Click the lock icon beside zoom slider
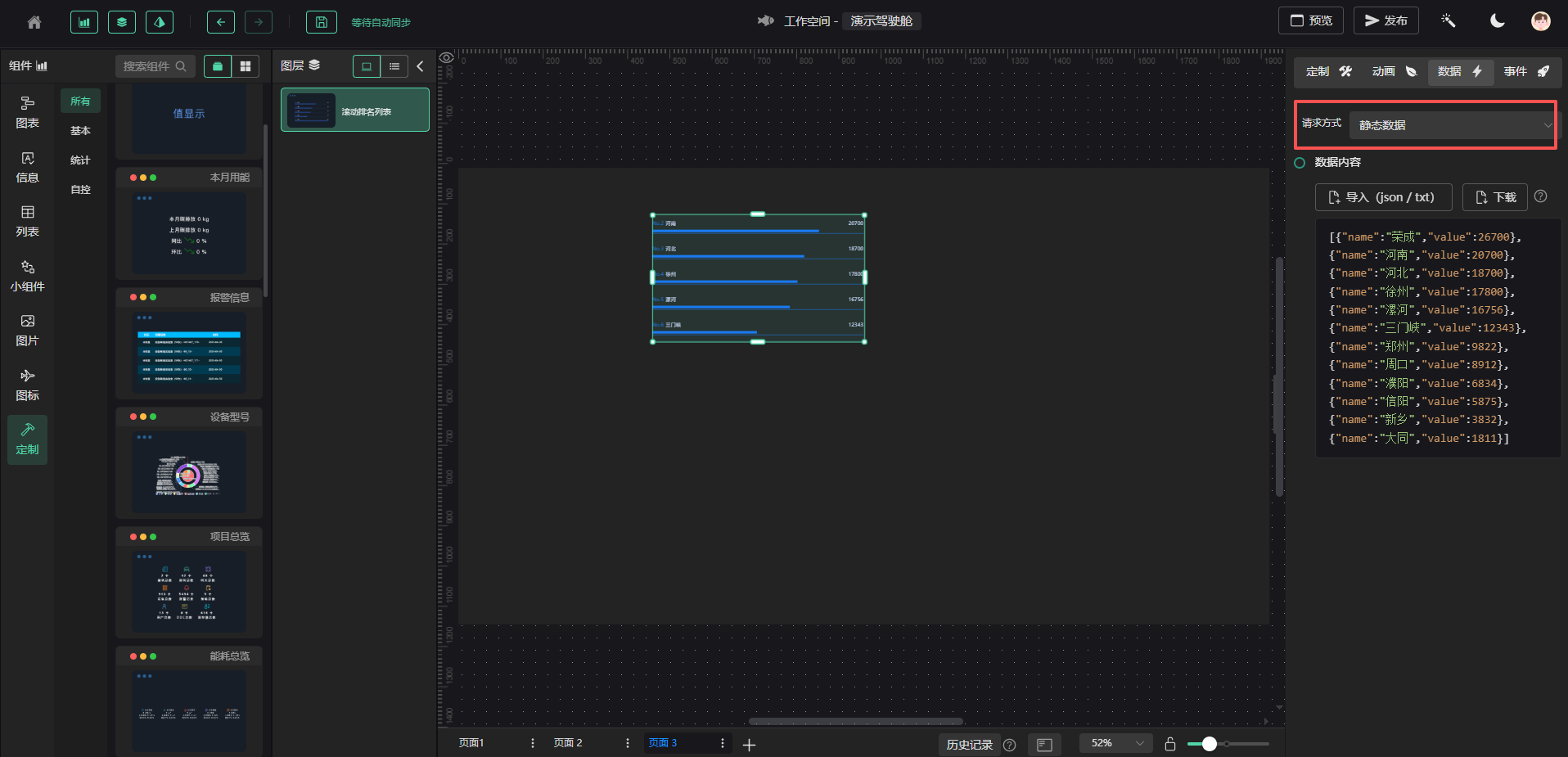Screen dimensions: 1568x757 click(1170, 744)
